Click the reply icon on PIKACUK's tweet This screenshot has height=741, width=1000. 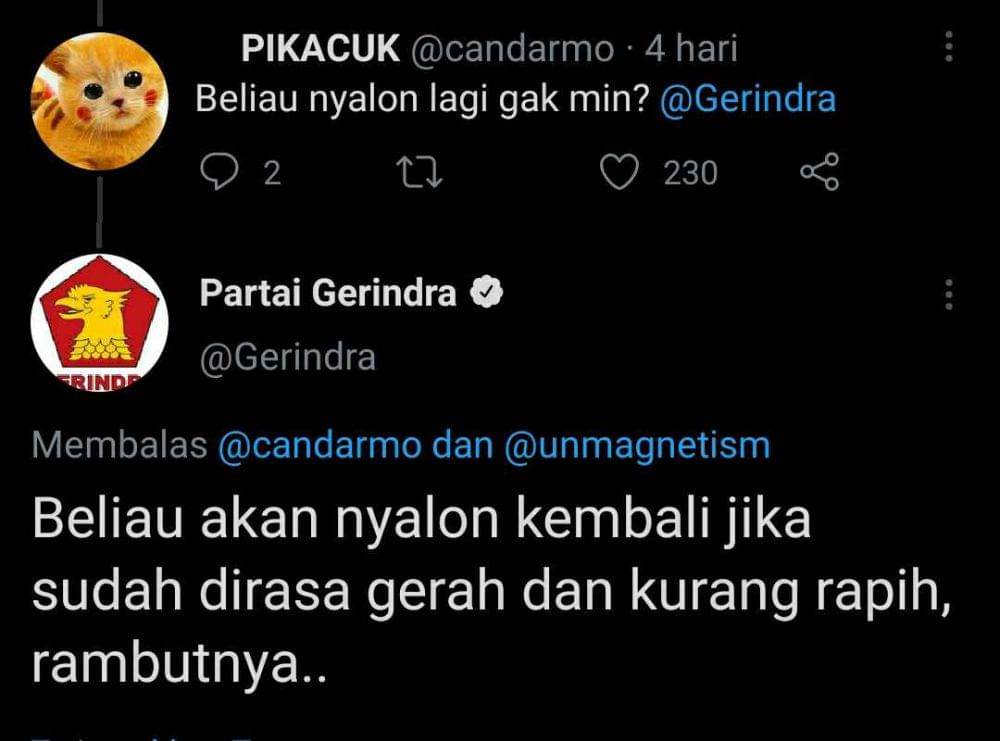coord(216,173)
